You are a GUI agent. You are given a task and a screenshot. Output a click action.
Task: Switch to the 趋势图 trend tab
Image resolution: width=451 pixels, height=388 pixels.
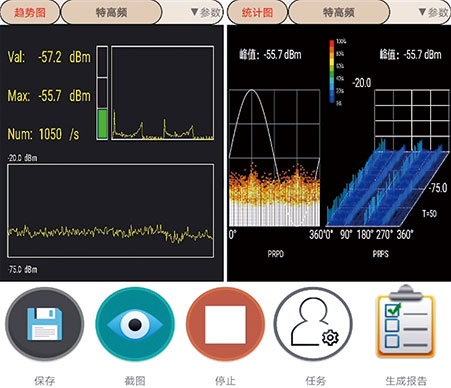pos(30,13)
